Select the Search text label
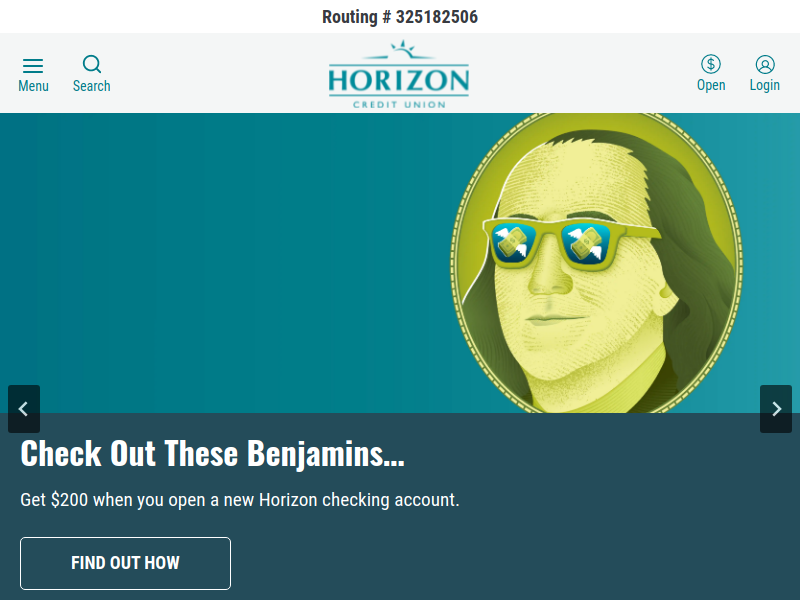 tap(92, 86)
